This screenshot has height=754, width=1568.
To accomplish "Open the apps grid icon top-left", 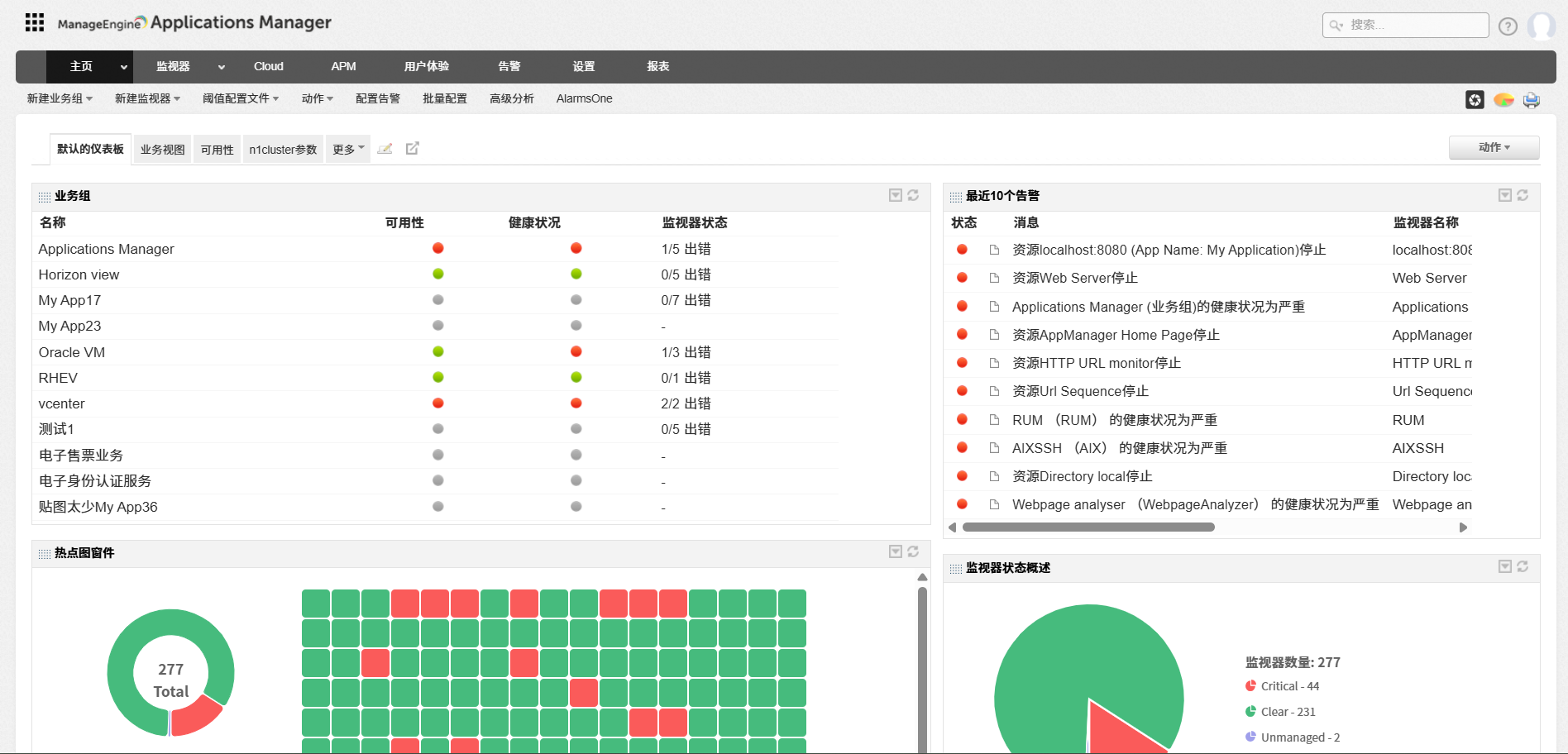I will [34, 22].
